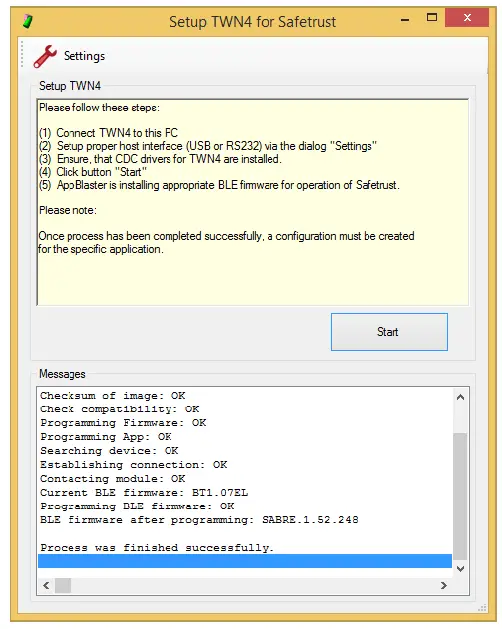Select "Programming Firmware: OK" line
Screen dimensions: 502x629
click(x=123, y=423)
